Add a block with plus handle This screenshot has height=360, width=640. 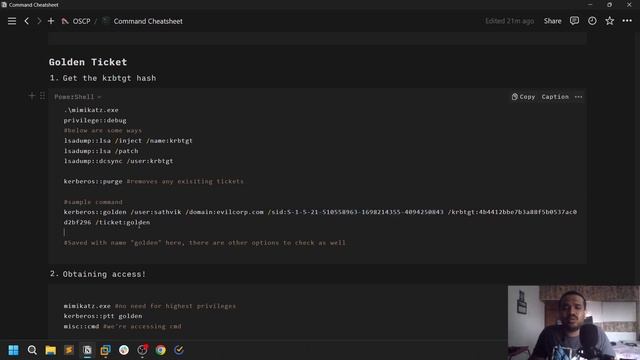(32, 96)
